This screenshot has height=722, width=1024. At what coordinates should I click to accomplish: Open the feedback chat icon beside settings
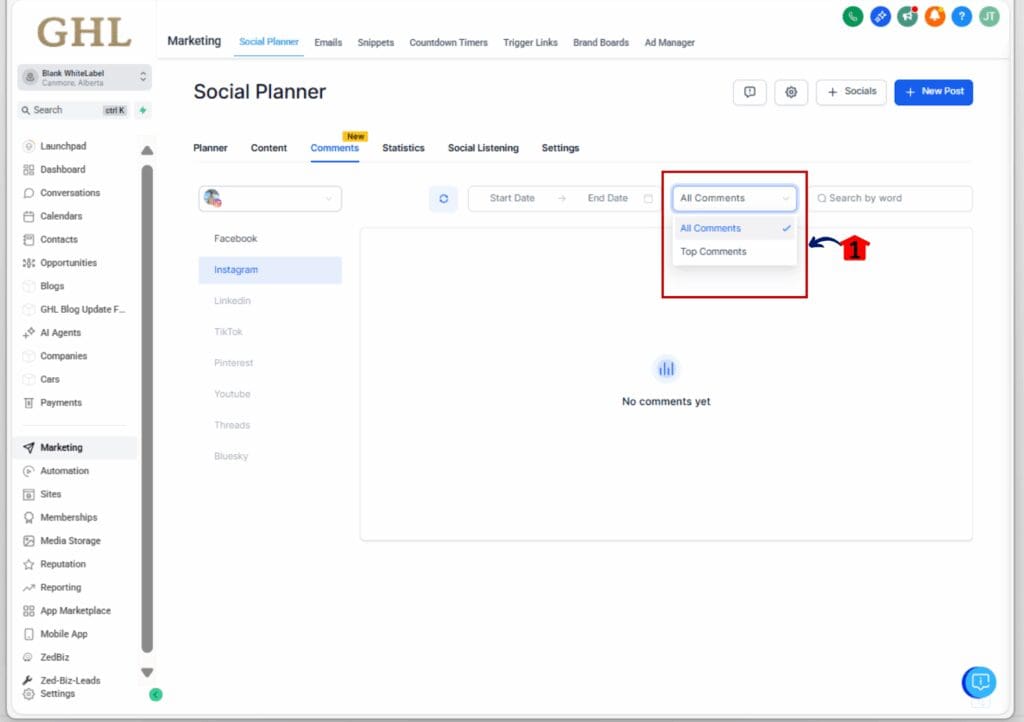[x=749, y=91]
